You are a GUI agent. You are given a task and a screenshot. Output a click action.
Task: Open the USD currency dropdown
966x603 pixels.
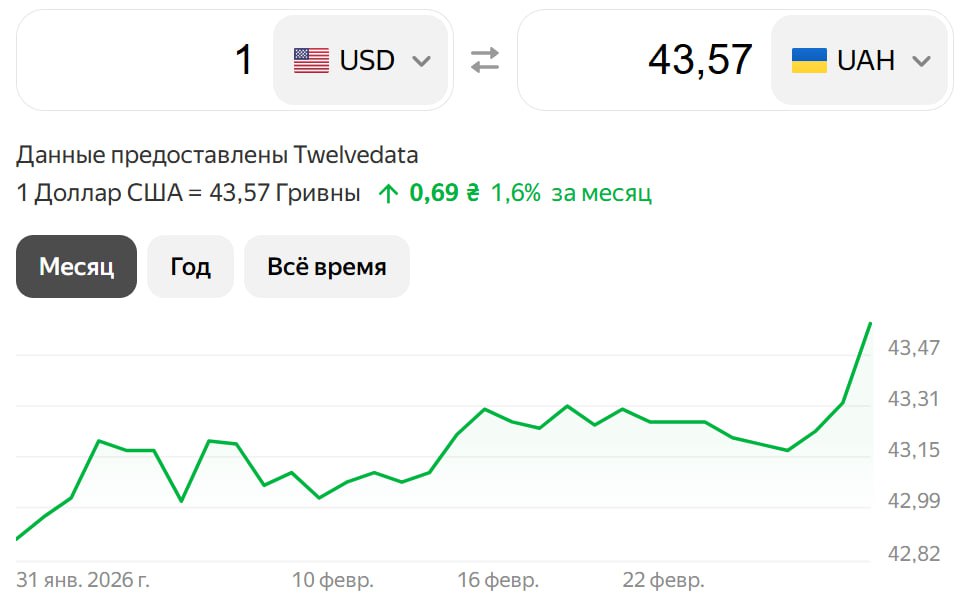360,60
